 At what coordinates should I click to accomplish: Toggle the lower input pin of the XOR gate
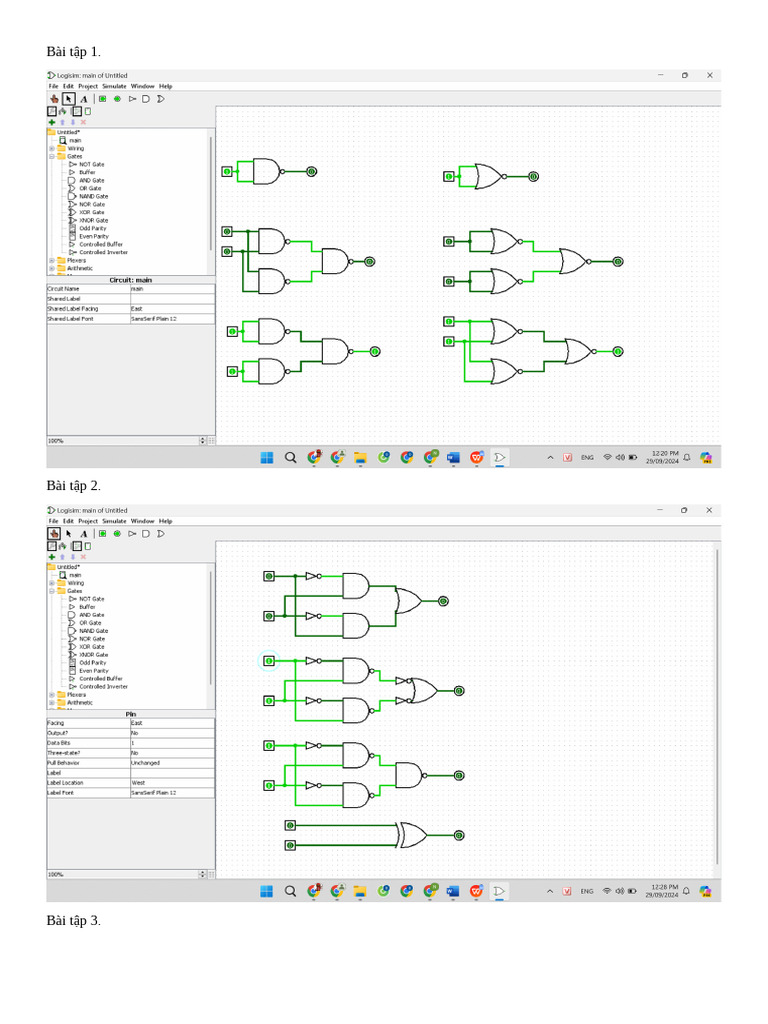(x=291, y=846)
